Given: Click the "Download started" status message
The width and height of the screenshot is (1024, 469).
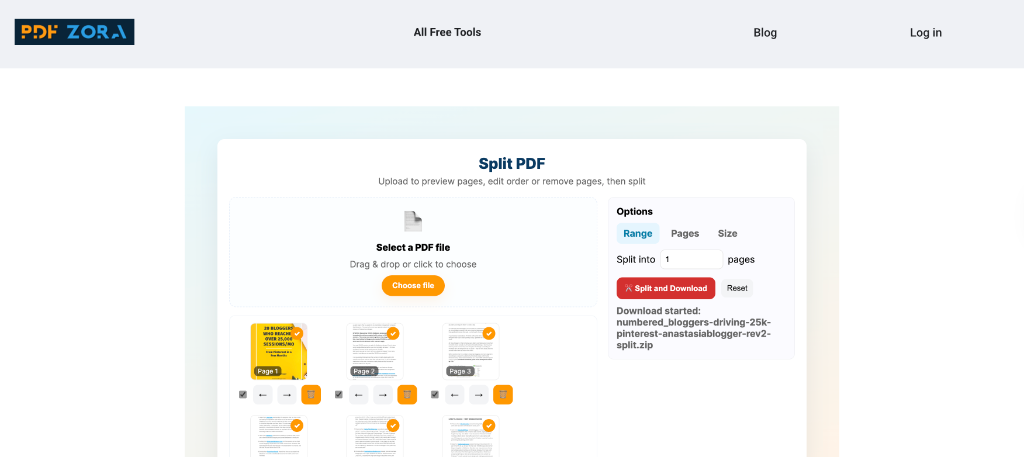Looking at the screenshot, I should (694, 328).
